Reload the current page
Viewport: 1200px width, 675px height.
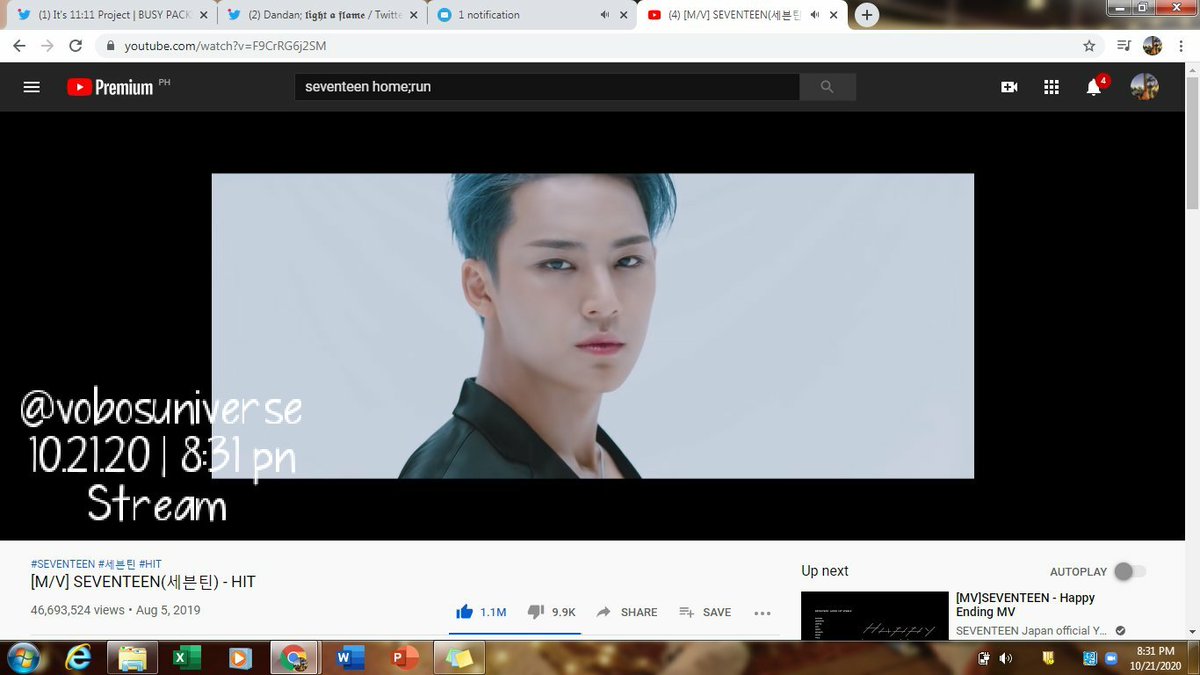[x=75, y=46]
